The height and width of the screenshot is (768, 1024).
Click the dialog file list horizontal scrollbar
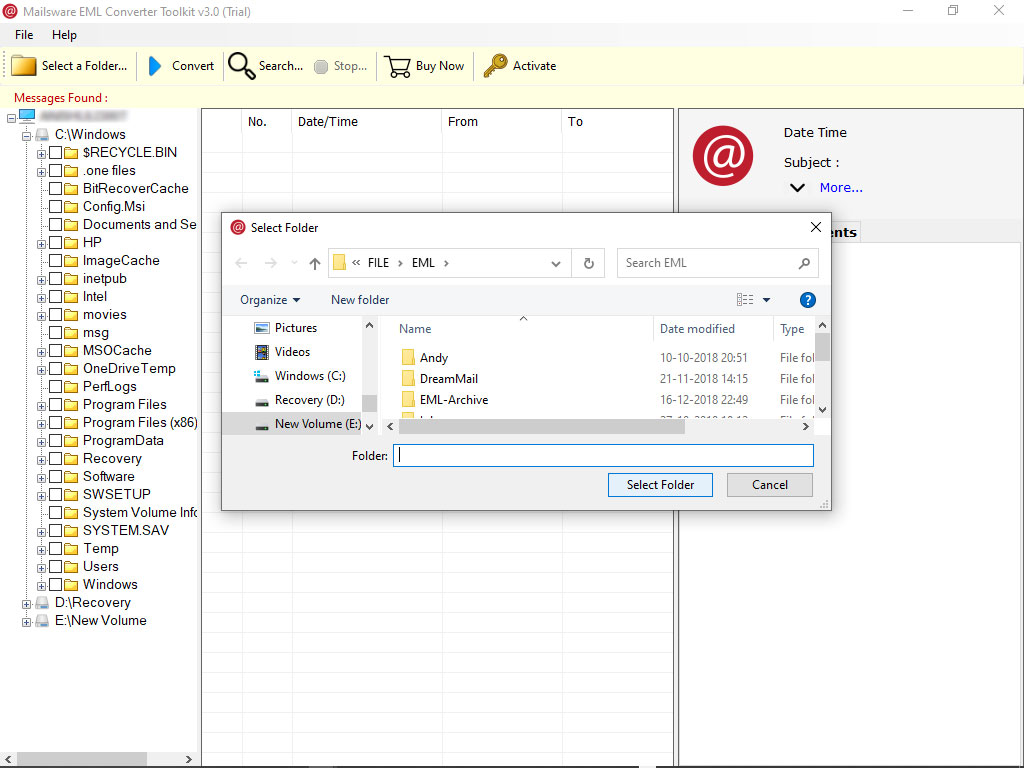click(541, 426)
